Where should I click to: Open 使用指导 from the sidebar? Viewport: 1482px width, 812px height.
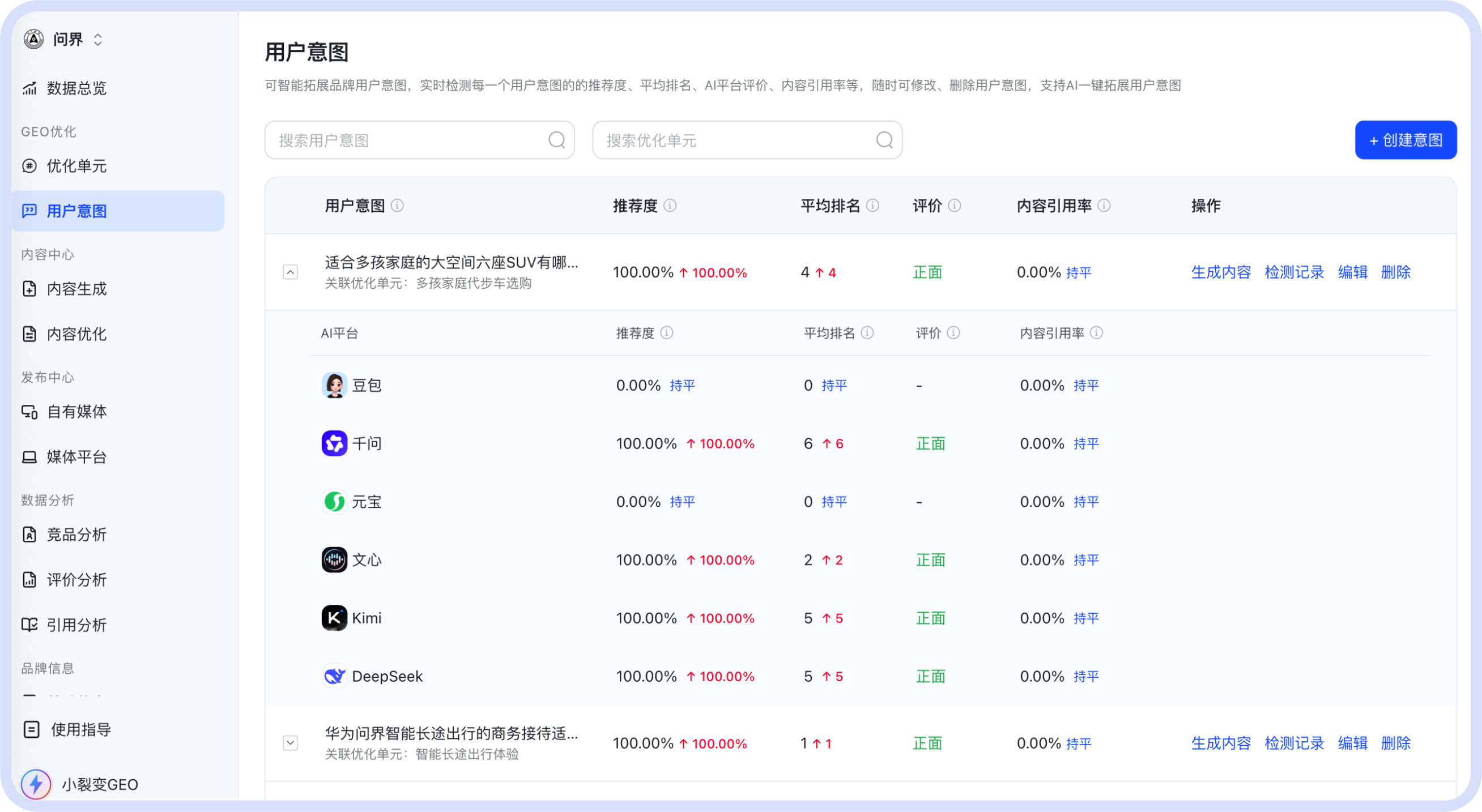79,729
